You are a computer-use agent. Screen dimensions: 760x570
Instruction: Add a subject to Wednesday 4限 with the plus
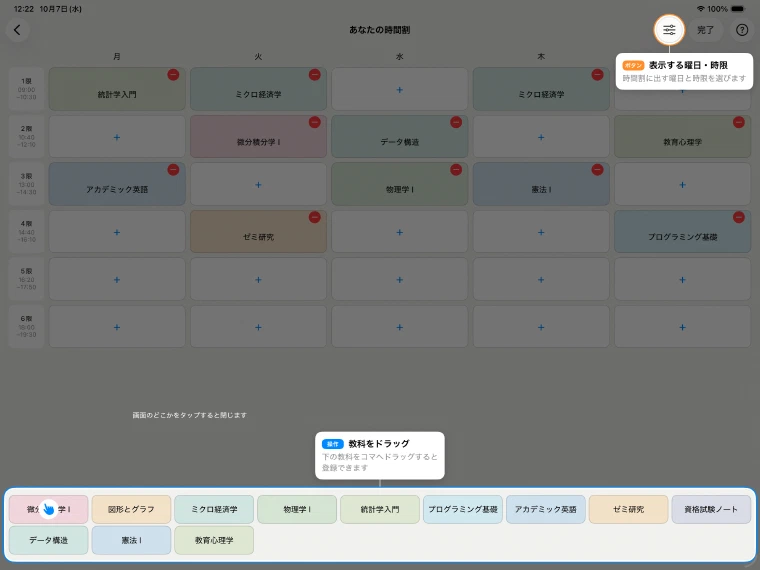pyautogui.click(x=399, y=232)
